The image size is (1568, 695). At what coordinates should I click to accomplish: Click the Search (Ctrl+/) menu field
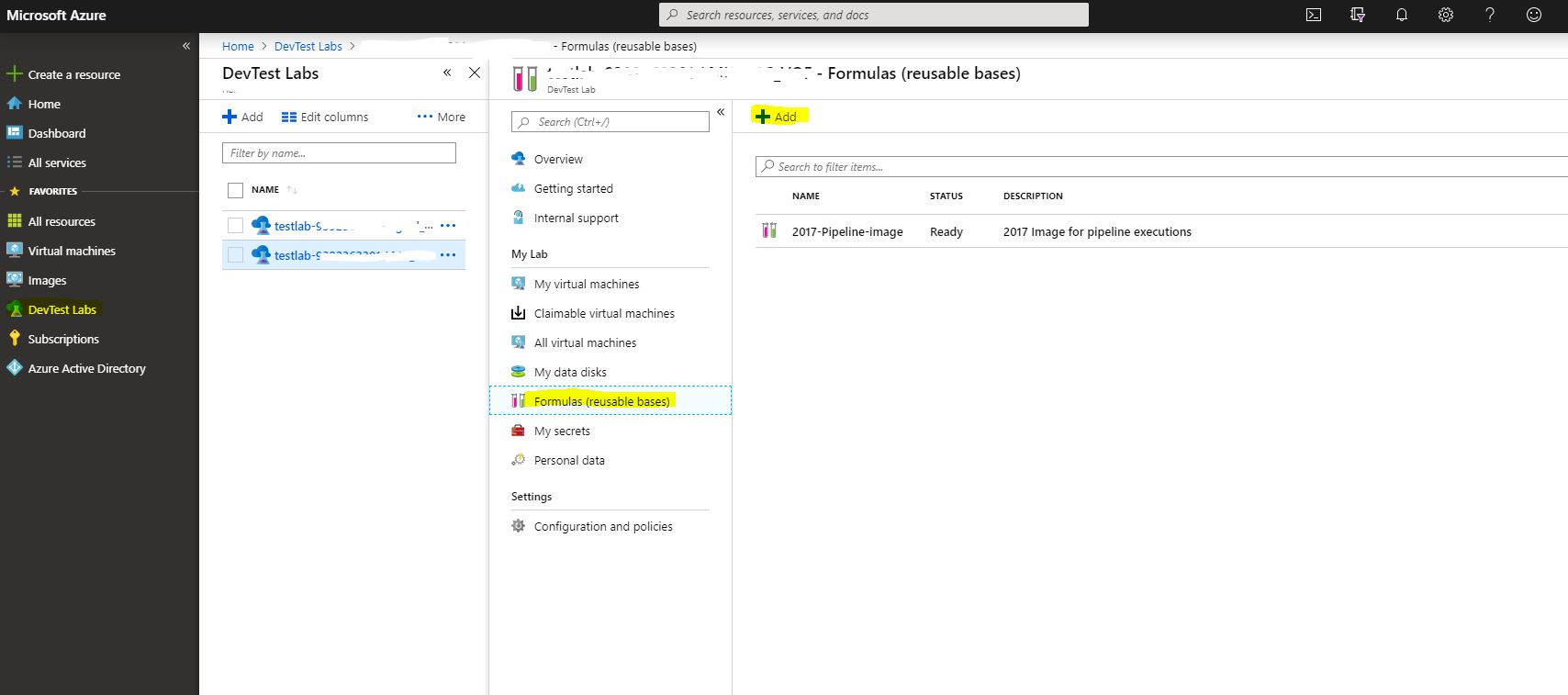[x=610, y=121]
